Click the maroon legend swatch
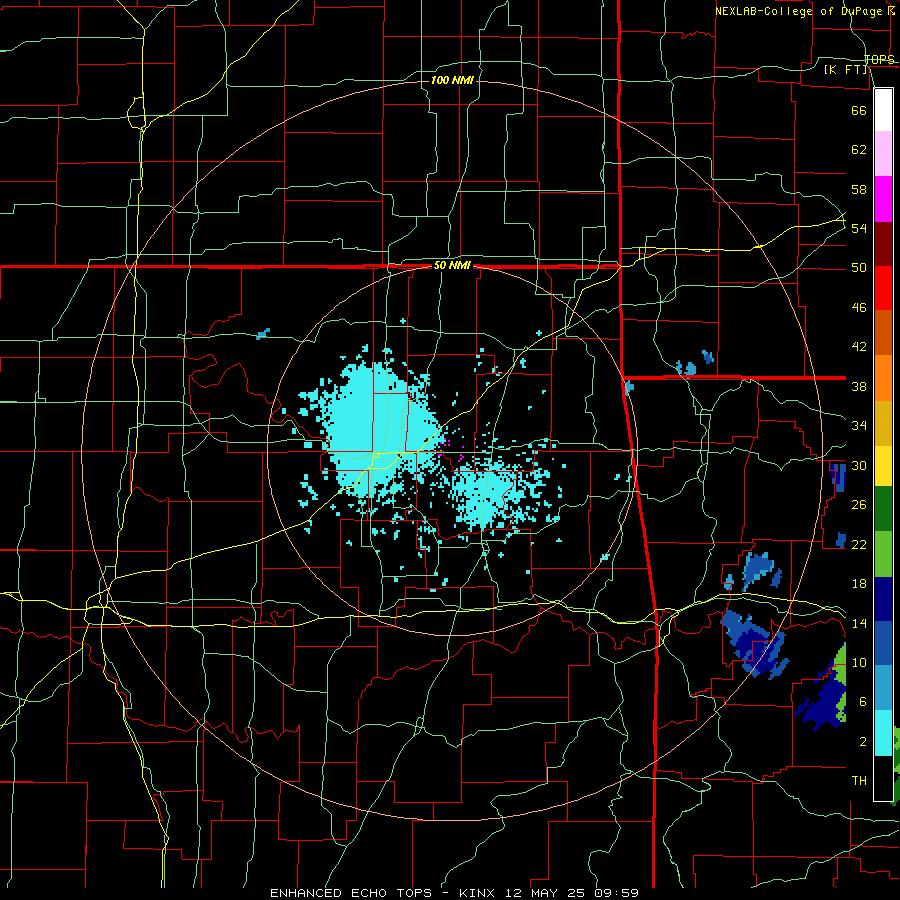The height and width of the screenshot is (900, 900). tap(883, 244)
